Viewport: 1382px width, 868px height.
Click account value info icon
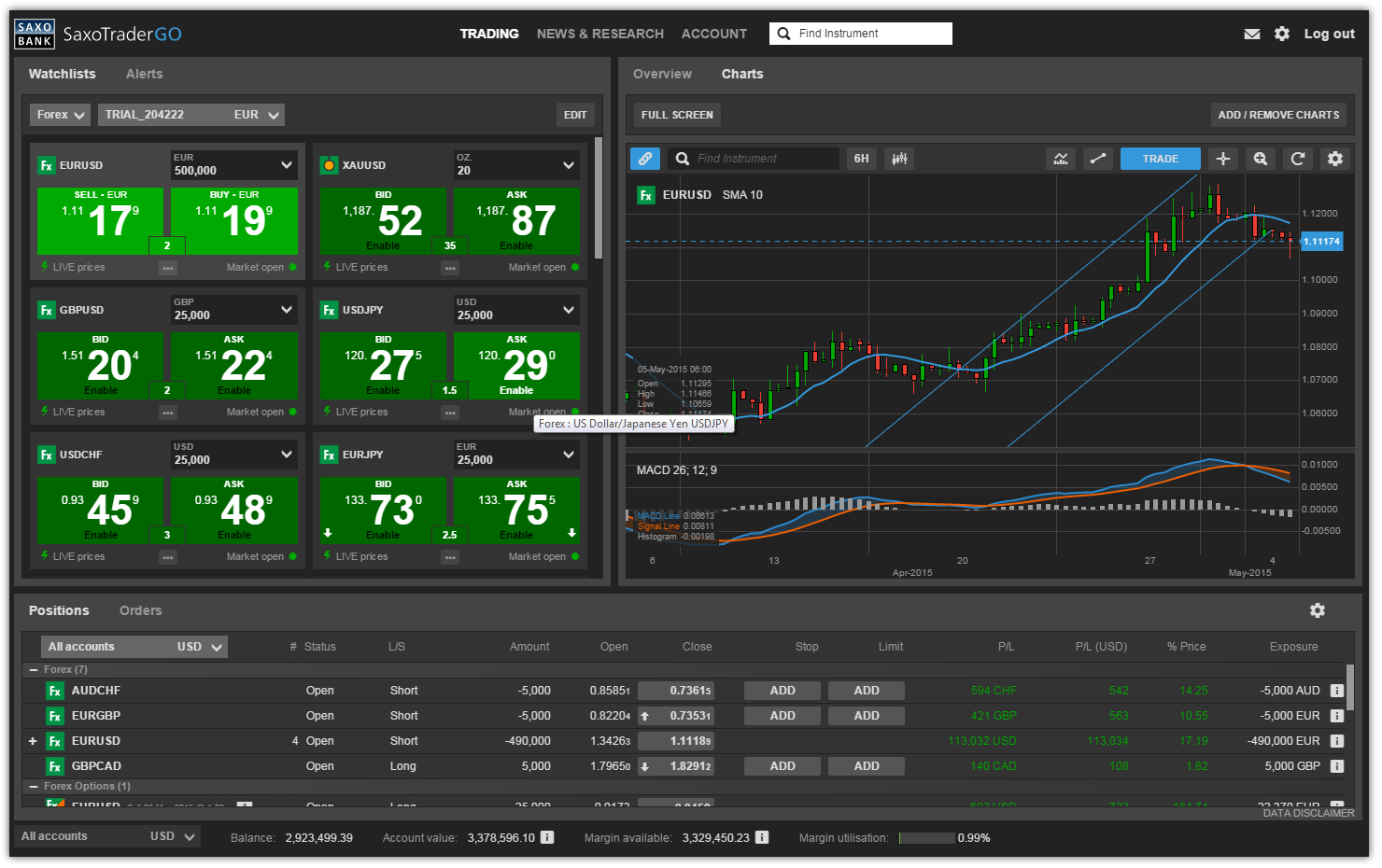coord(547,837)
